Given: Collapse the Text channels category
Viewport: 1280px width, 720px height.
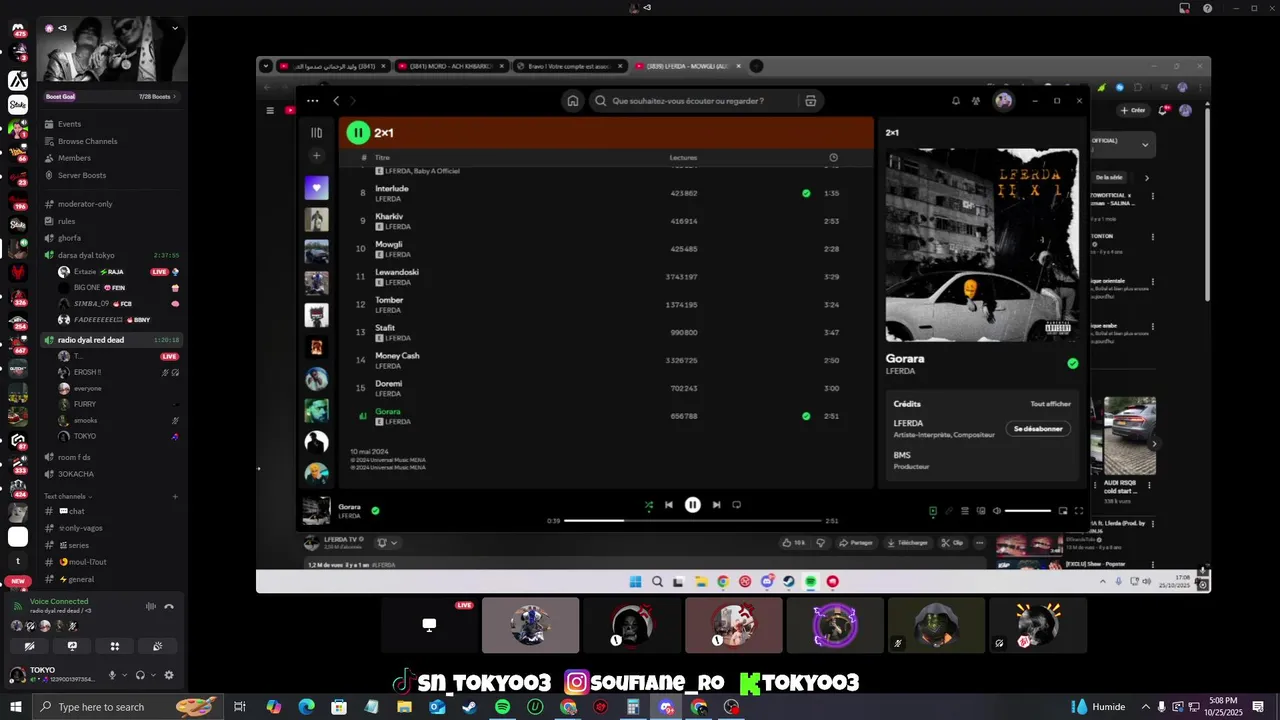Looking at the screenshot, I should (68, 496).
